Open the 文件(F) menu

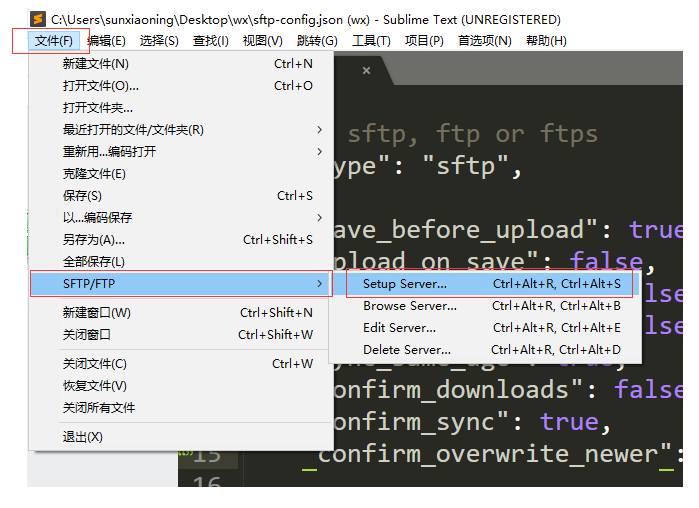click(x=53, y=41)
